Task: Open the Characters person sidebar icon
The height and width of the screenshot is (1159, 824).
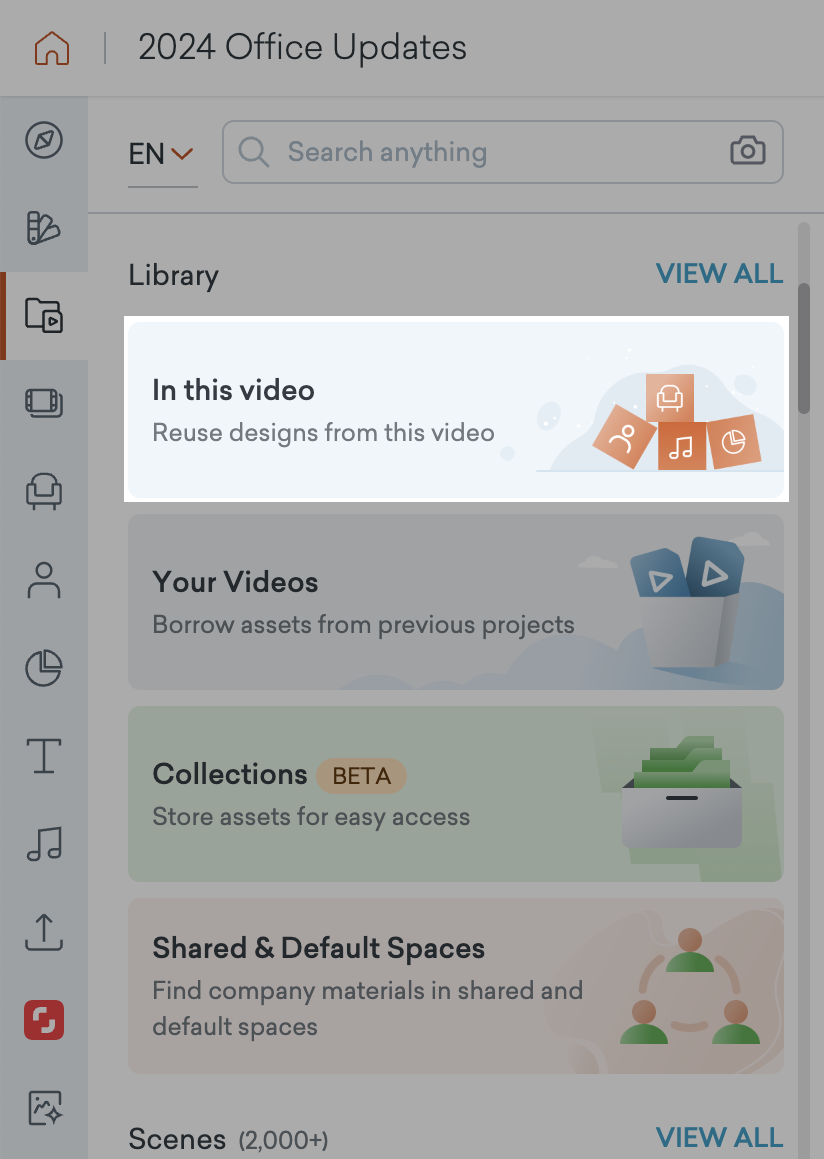Action: [44, 580]
